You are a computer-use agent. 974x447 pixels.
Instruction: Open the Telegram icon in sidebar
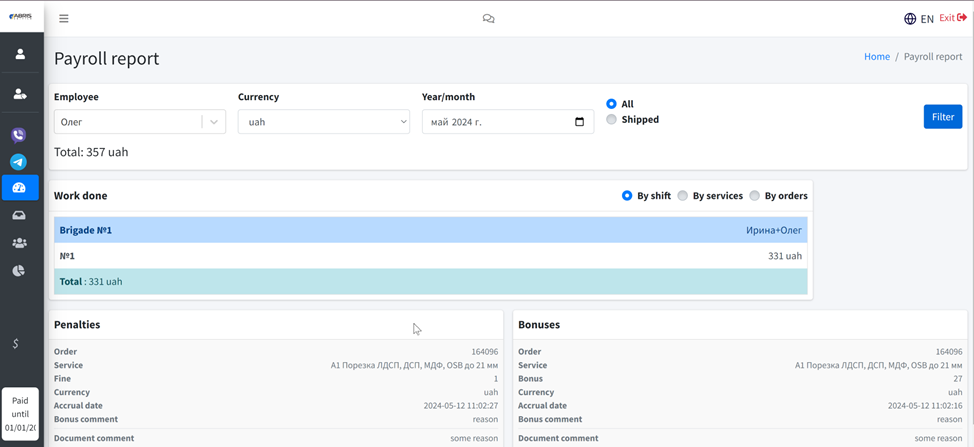tap(19, 161)
